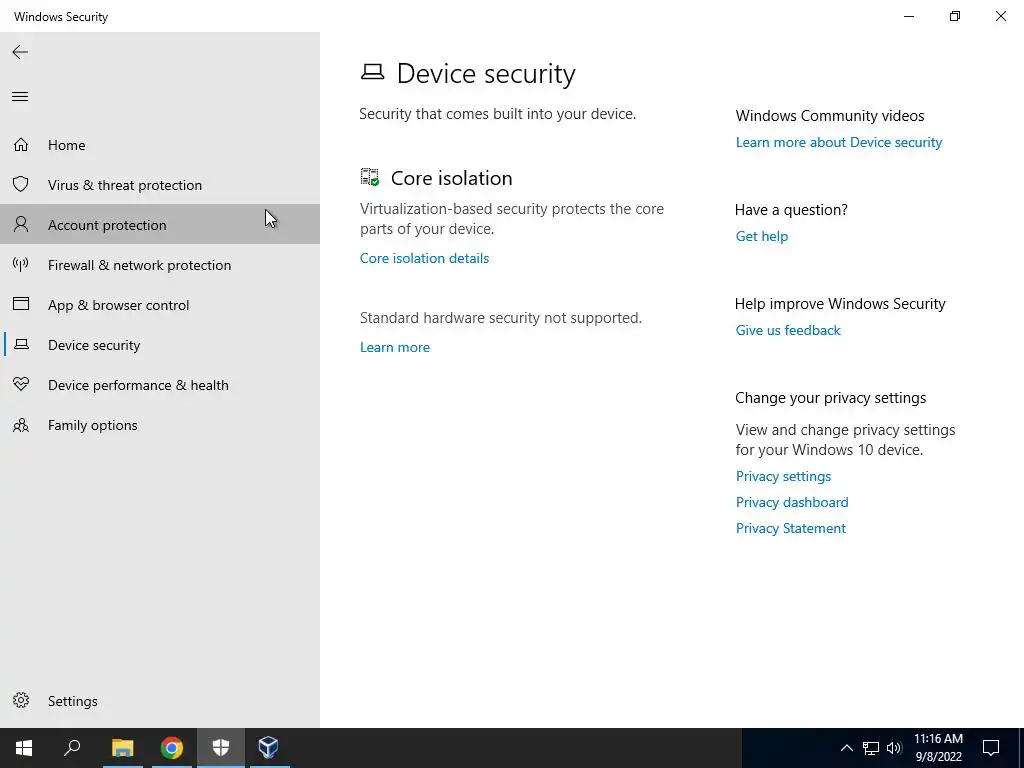1024x768 pixels.
Task: Open Learn more about Device security
Action: [x=839, y=142]
